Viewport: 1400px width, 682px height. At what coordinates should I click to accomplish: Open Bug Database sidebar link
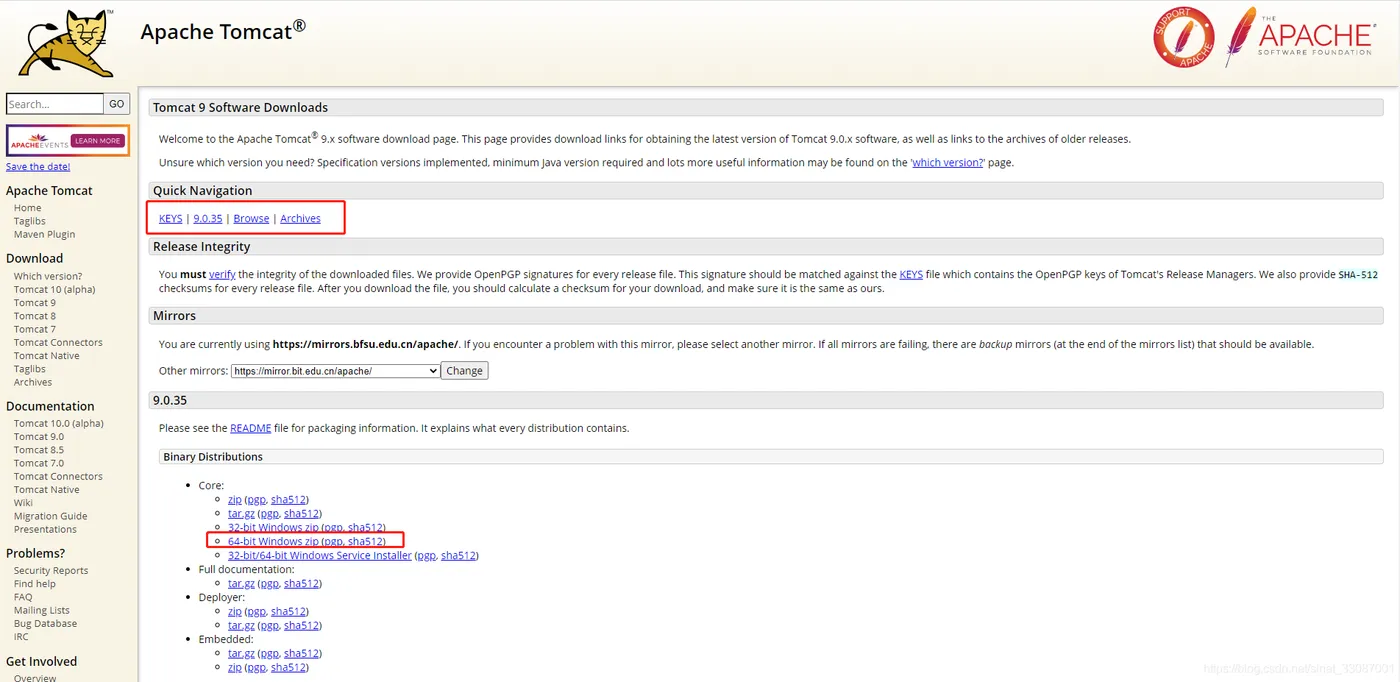pyautogui.click(x=45, y=623)
